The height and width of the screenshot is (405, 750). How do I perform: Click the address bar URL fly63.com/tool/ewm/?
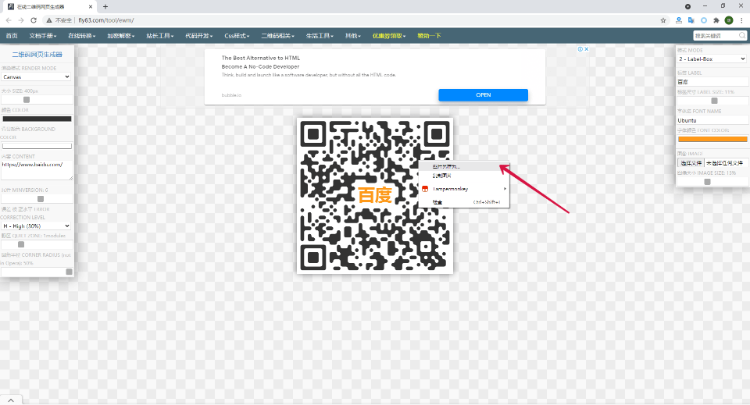[x=106, y=20]
